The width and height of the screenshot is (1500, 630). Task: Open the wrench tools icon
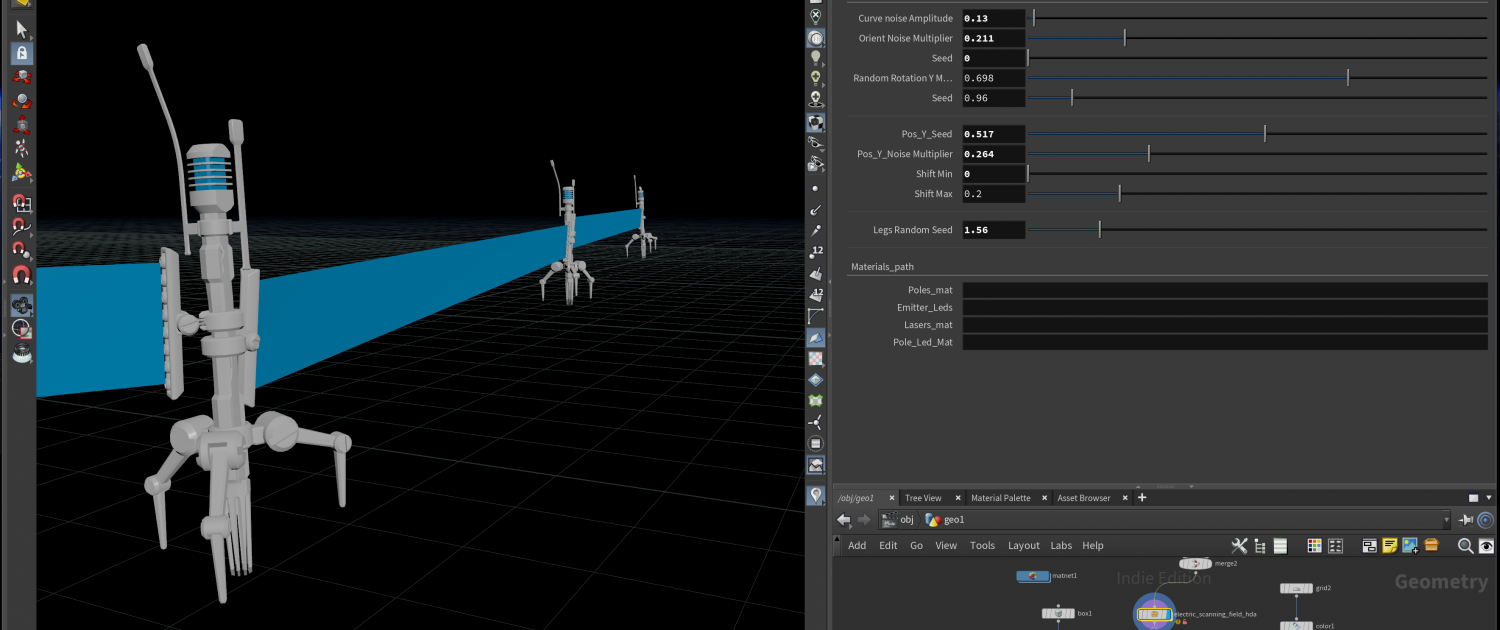point(1239,546)
